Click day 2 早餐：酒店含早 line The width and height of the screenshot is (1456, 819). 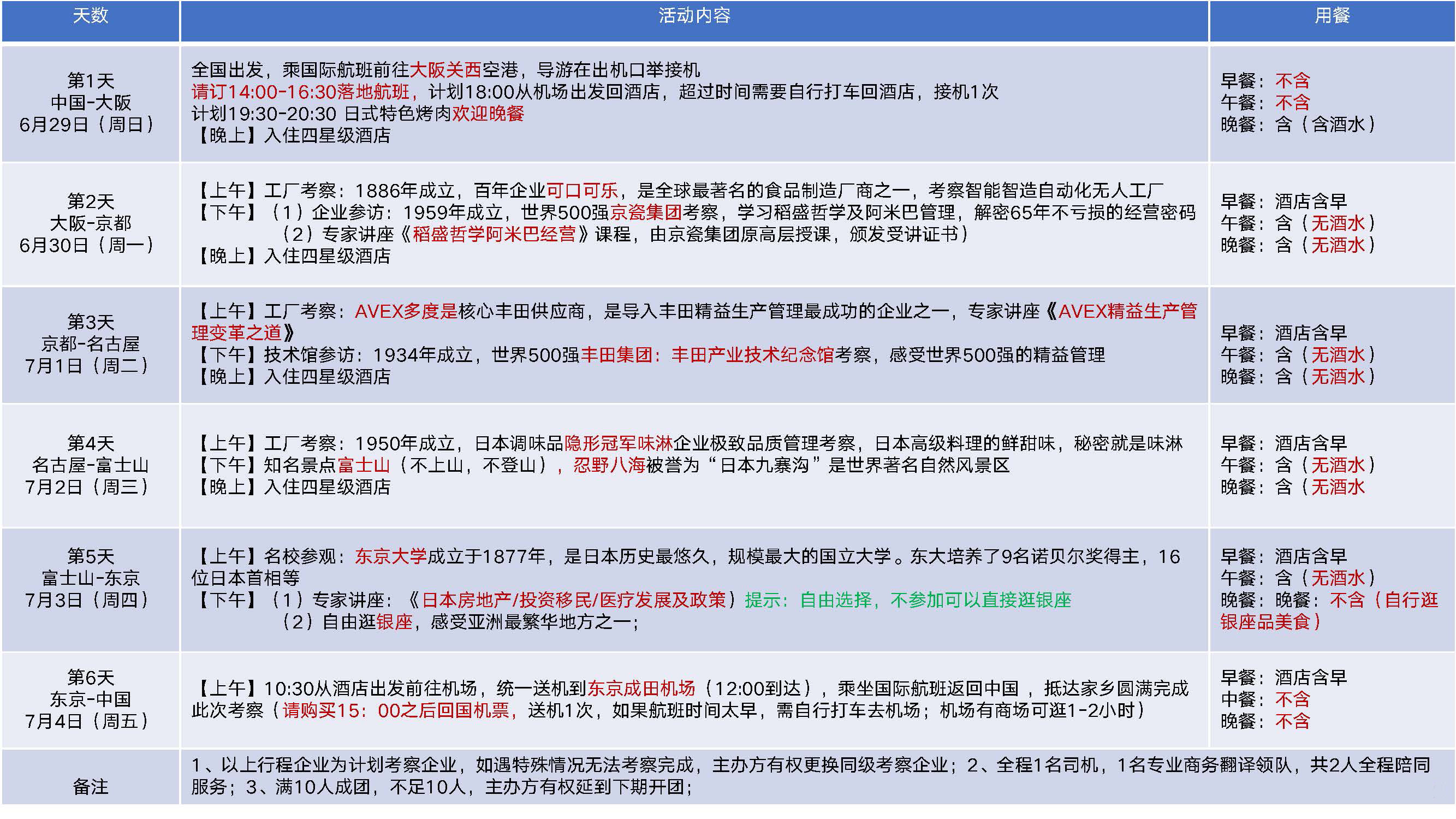coord(1283,202)
